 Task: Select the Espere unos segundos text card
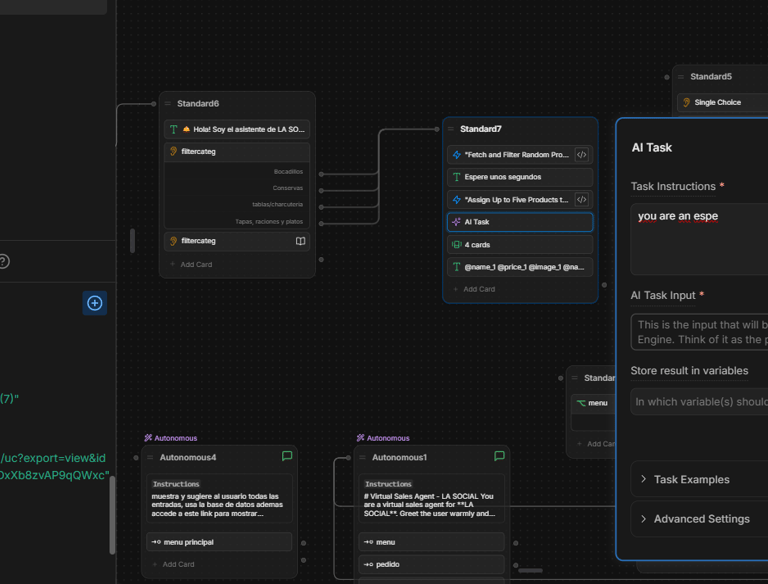click(520, 177)
